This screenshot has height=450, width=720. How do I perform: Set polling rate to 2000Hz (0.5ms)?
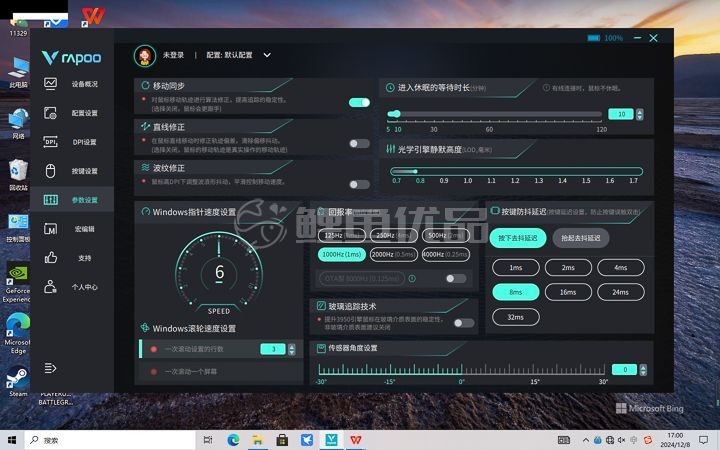[394, 254]
